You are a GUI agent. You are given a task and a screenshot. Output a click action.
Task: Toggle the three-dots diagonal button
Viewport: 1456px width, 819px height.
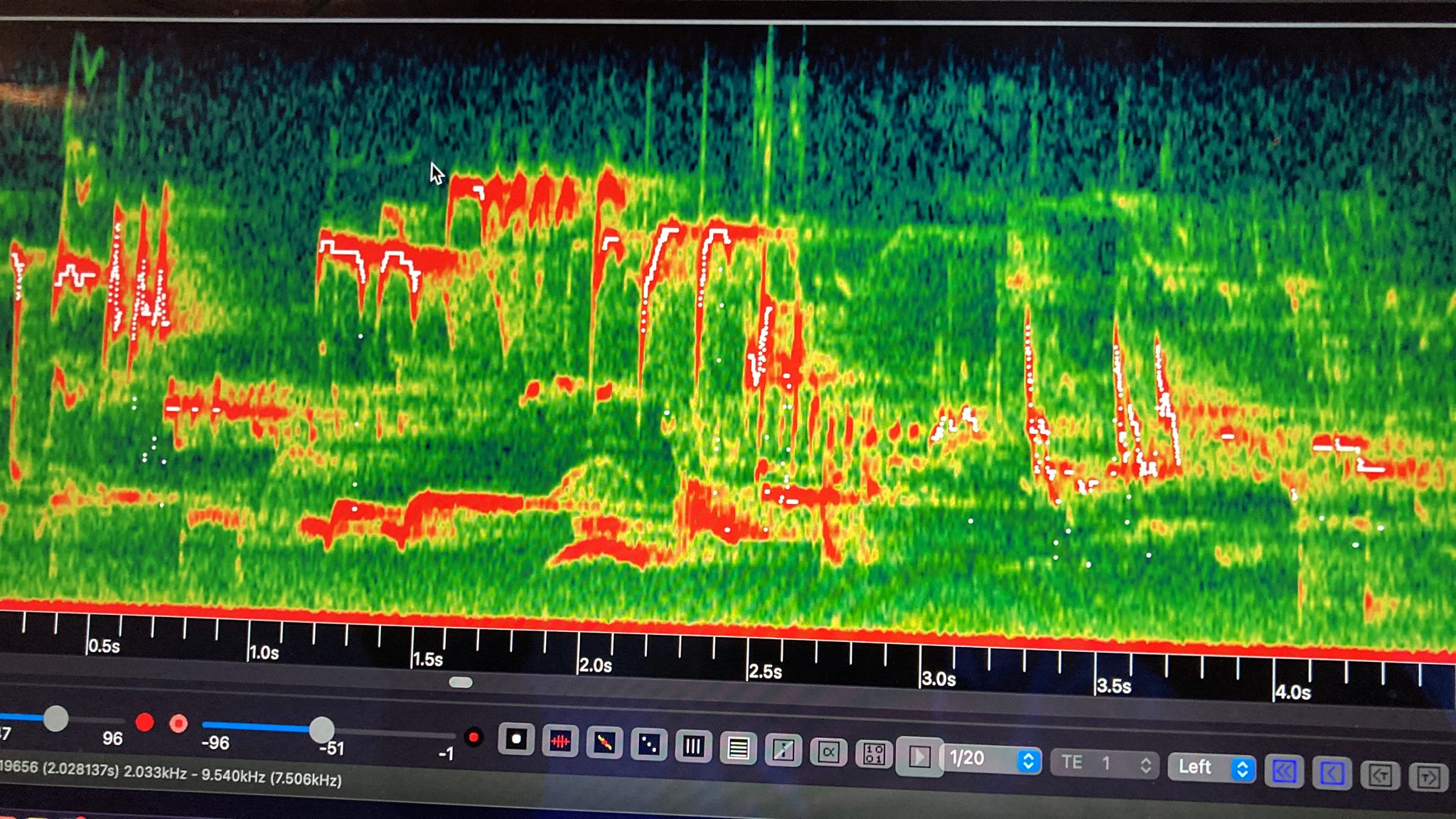649,745
